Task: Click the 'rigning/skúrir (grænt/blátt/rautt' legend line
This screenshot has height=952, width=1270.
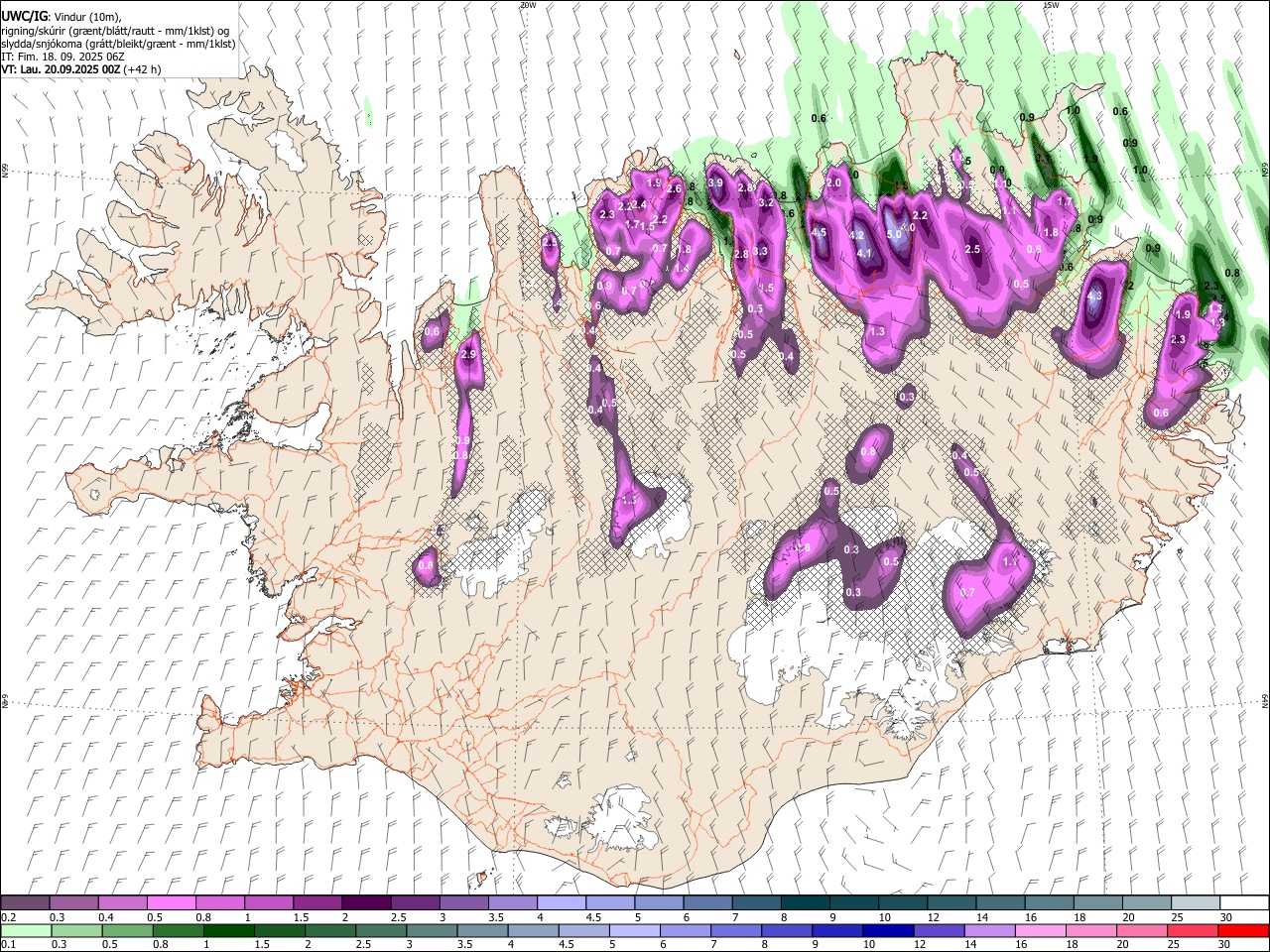Action: 115,30
